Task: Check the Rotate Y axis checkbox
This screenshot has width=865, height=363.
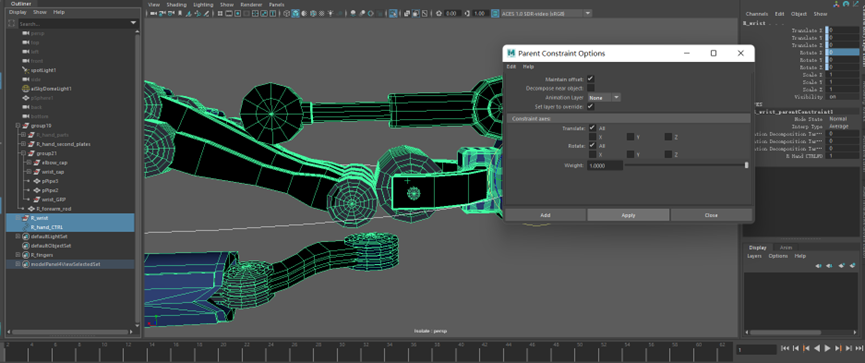Action: tap(630, 154)
